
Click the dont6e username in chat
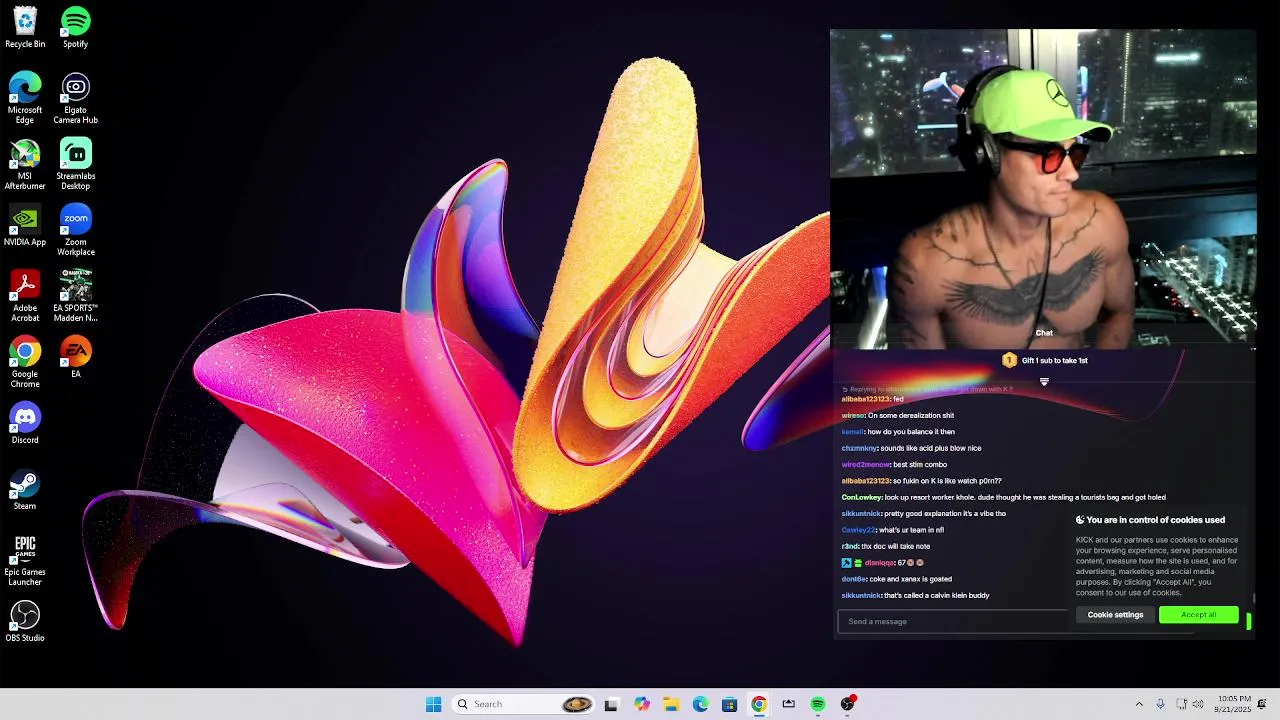[x=854, y=579]
